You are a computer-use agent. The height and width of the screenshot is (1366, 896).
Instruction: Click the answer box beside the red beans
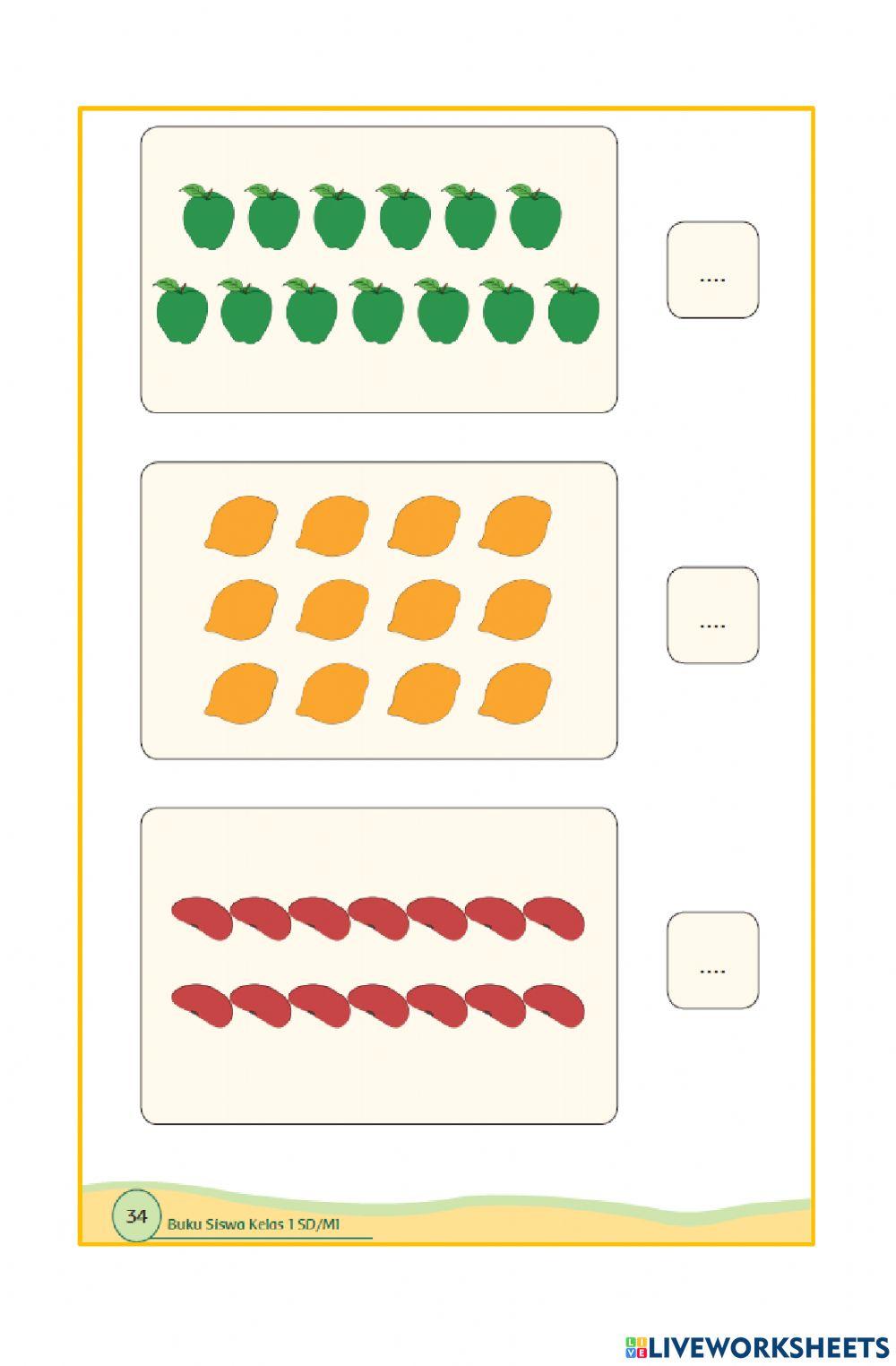[x=712, y=960]
